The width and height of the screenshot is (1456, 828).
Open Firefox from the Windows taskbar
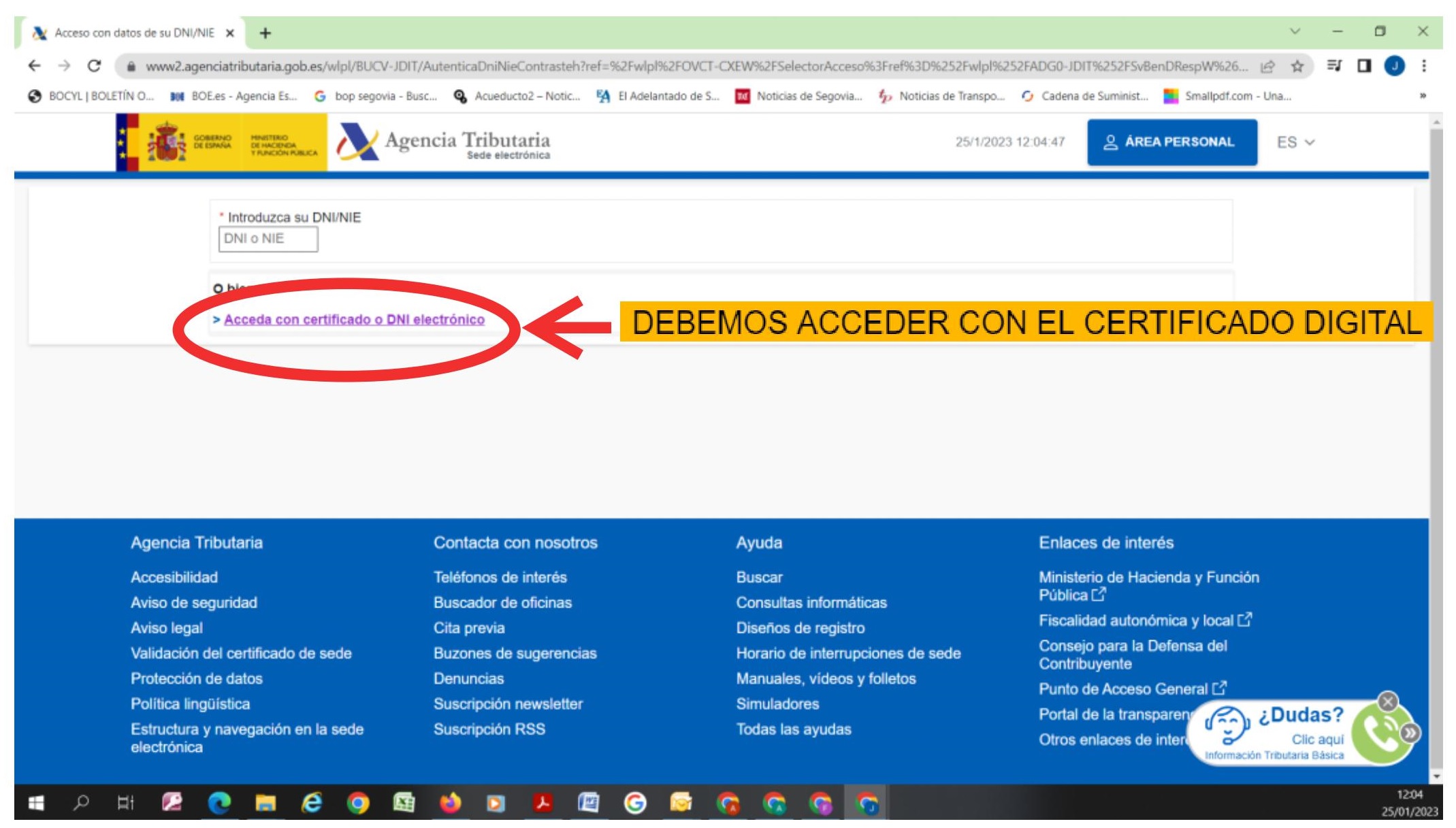(x=449, y=804)
